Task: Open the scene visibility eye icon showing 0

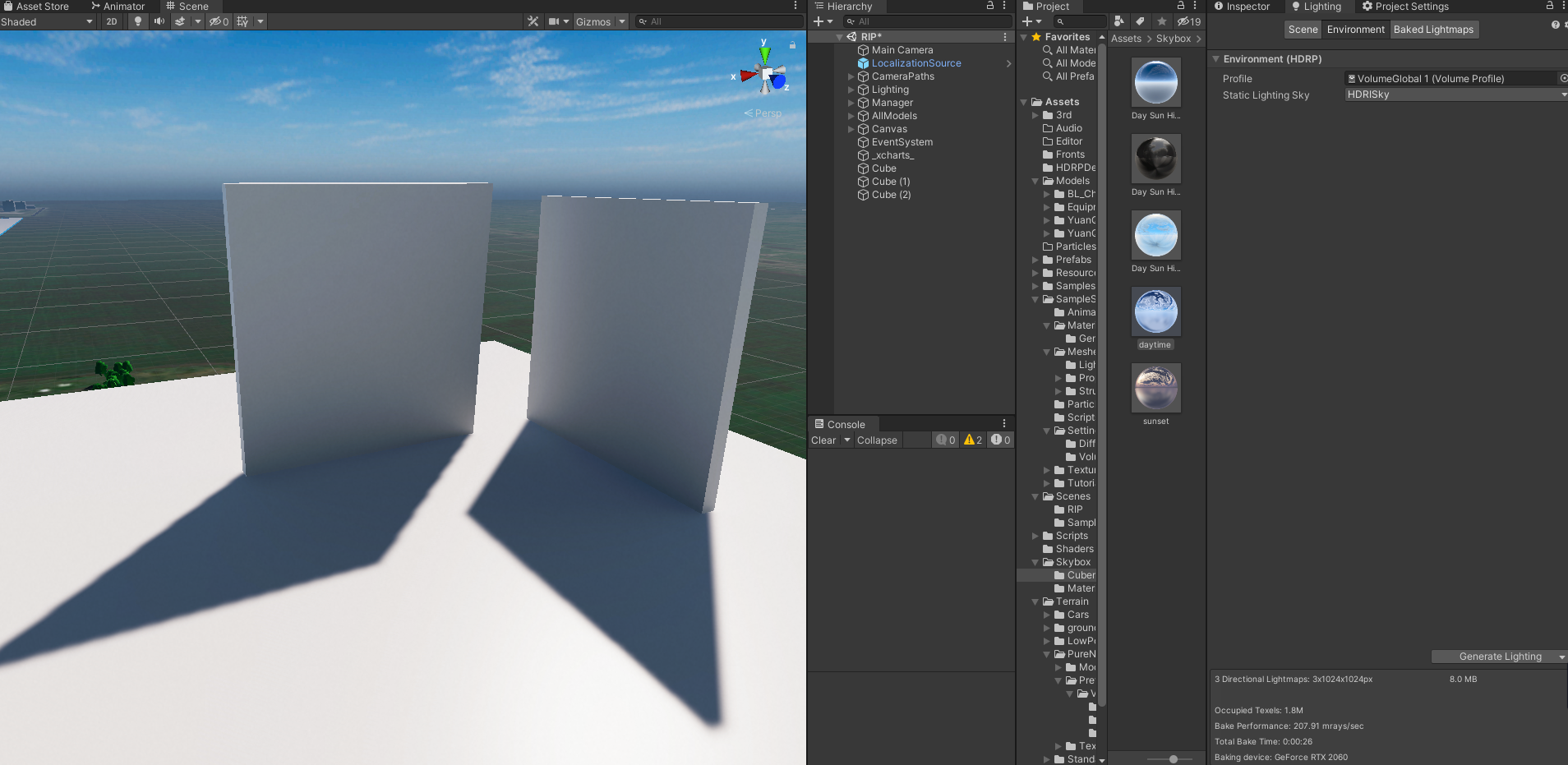Action: [x=217, y=21]
